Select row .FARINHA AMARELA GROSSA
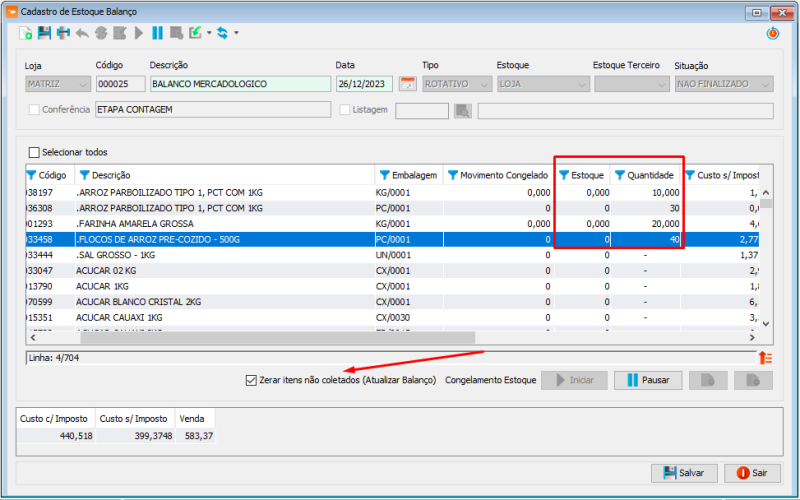 point(392,223)
